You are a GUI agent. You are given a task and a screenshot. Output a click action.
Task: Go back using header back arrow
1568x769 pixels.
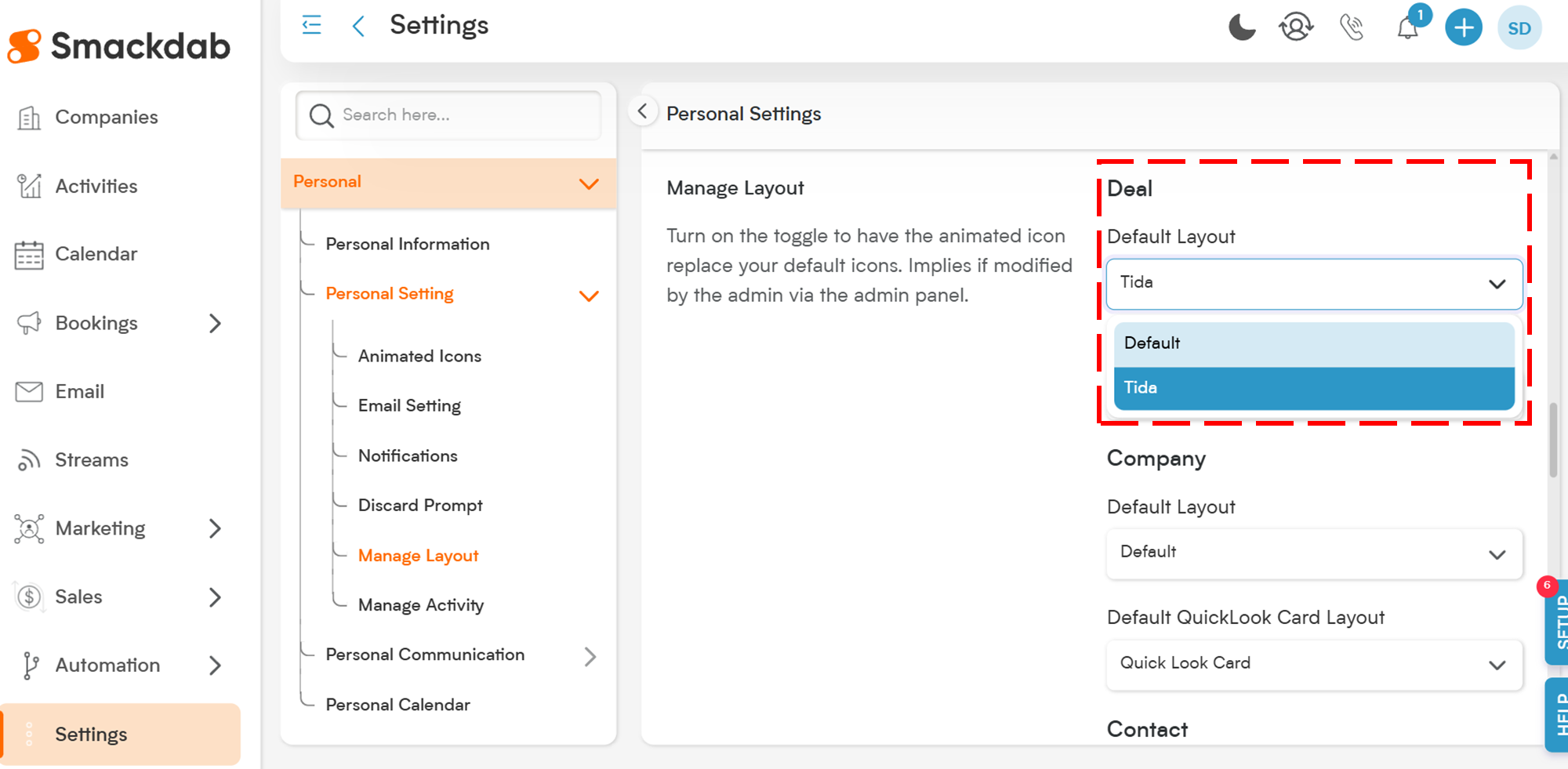pyautogui.click(x=358, y=26)
